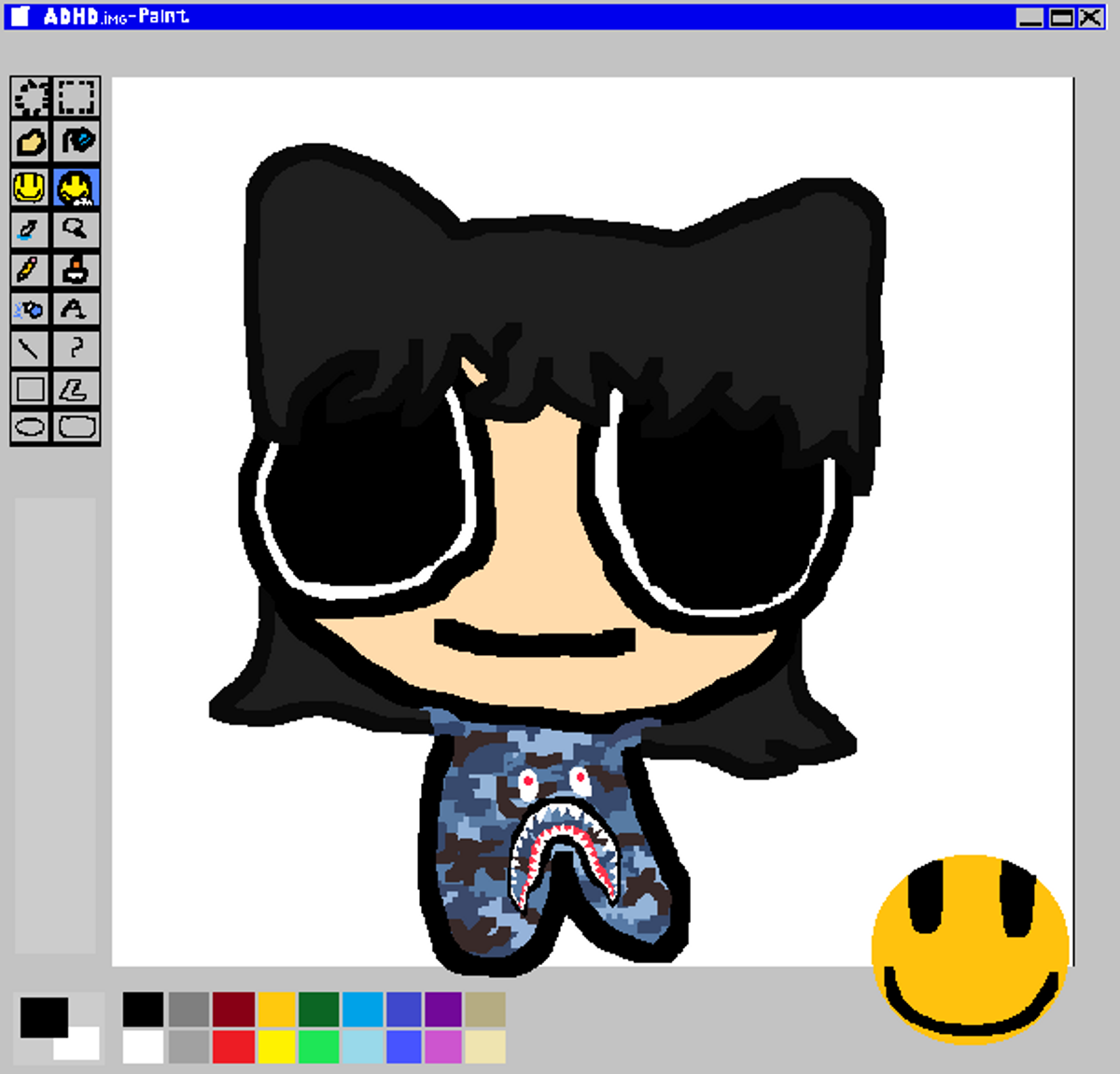
Task: Pick the Fill With Color bucket tool
Action: coord(77,142)
